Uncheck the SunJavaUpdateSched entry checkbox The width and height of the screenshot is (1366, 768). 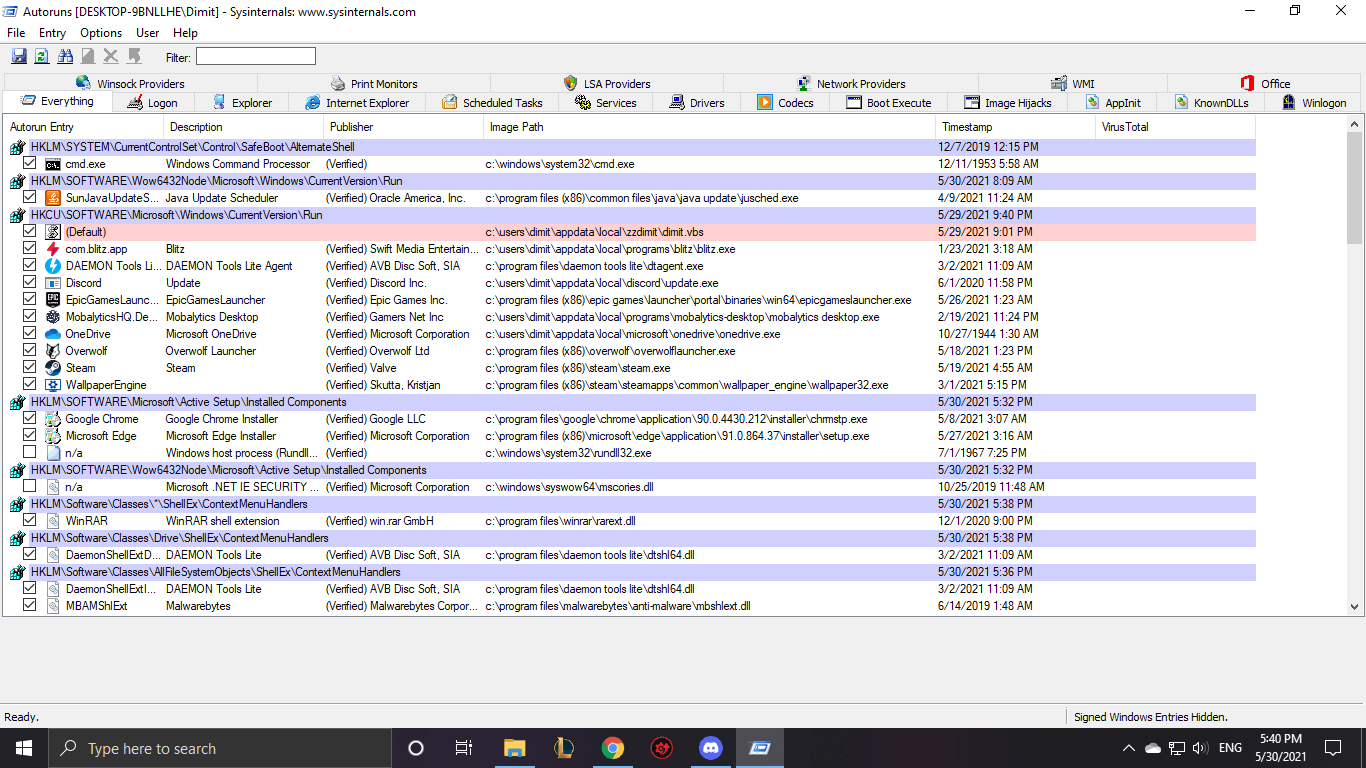click(x=30, y=197)
